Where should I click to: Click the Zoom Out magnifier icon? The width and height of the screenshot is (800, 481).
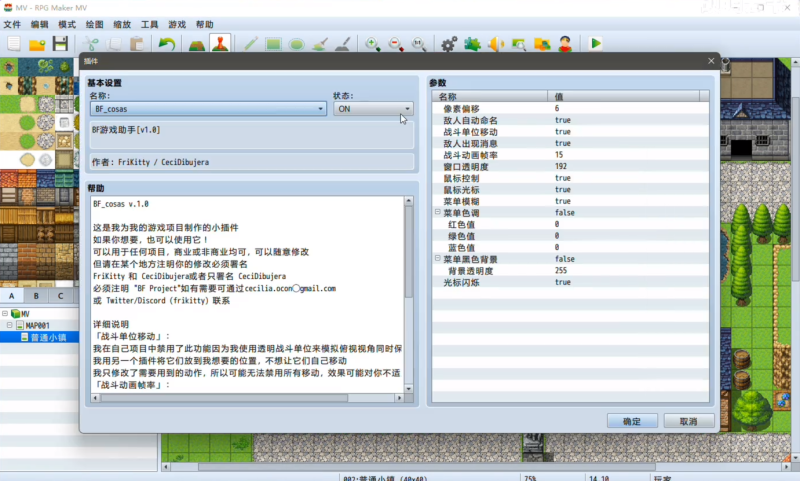click(396, 44)
